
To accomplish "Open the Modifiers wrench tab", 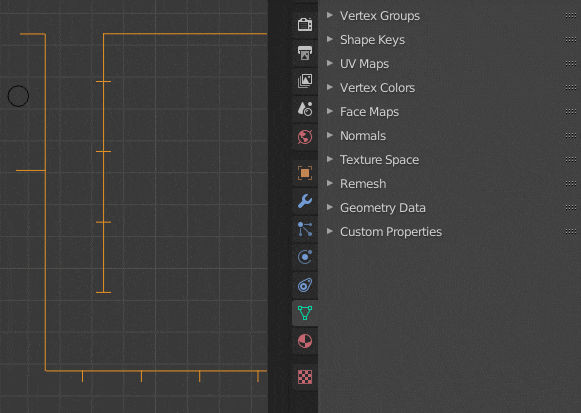I will click(305, 201).
